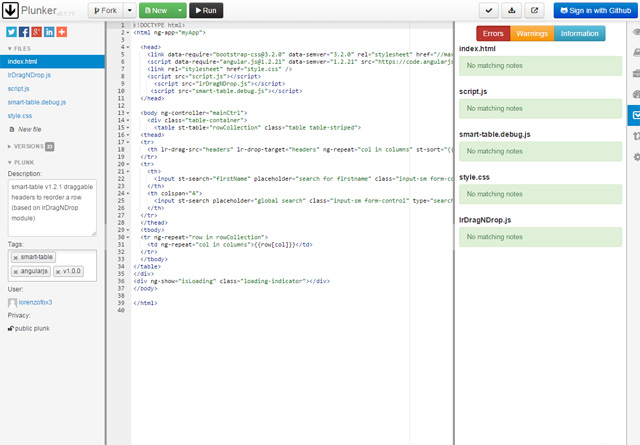This screenshot has height=445, width=640.
Task: Share the plunk on Twitter
Action: (x=11, y=32)
